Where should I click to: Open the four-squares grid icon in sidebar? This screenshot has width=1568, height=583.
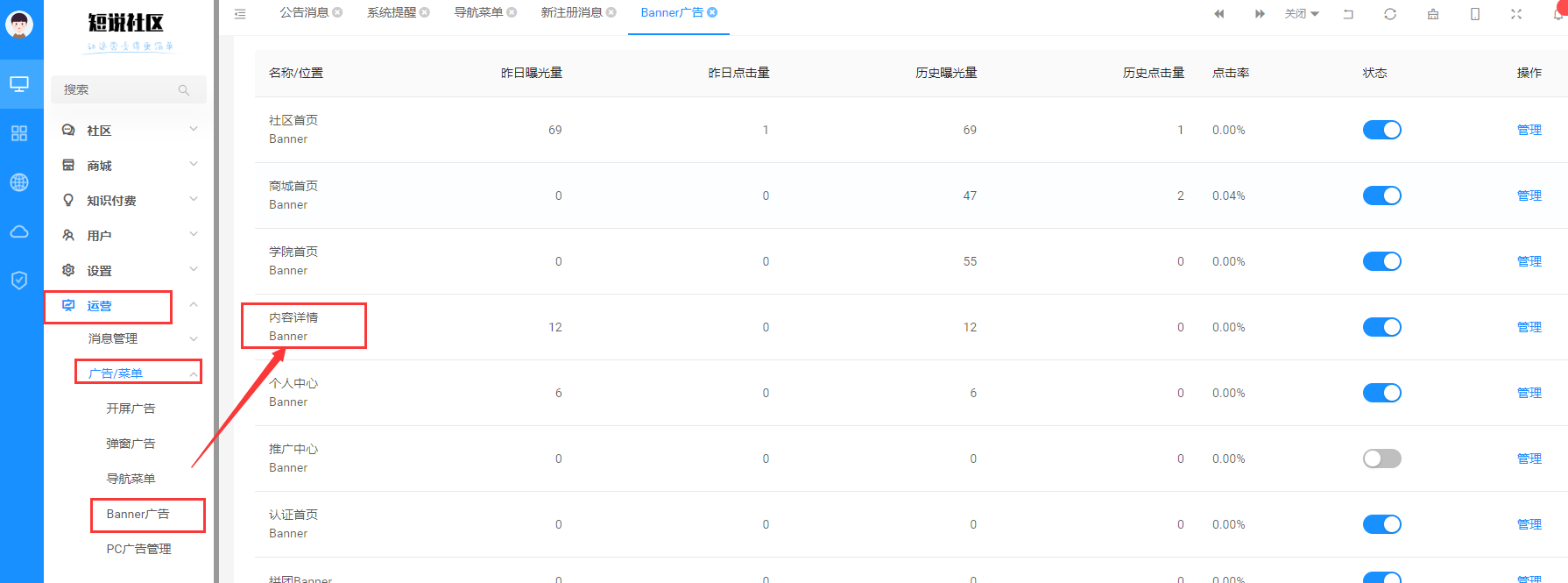click(x=19, y=133)
